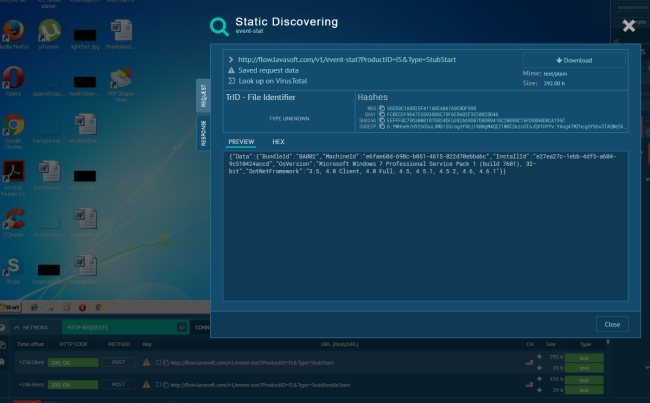Open the Opera desktop shortcut
Screen dimensions: 650x403
point(13,81)
